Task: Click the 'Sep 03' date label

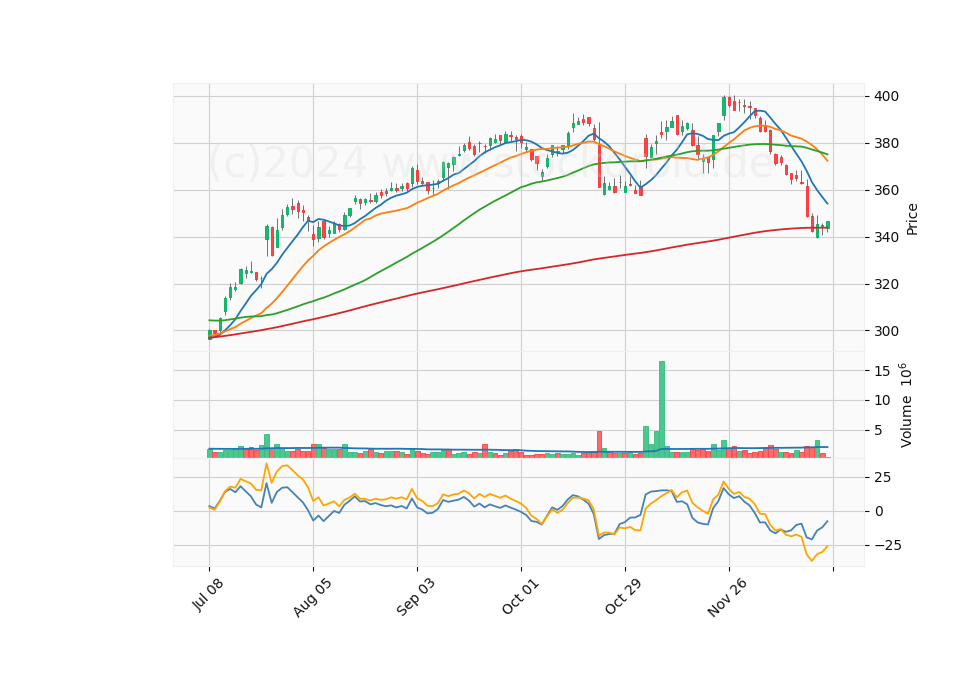Action: point(416,597)
